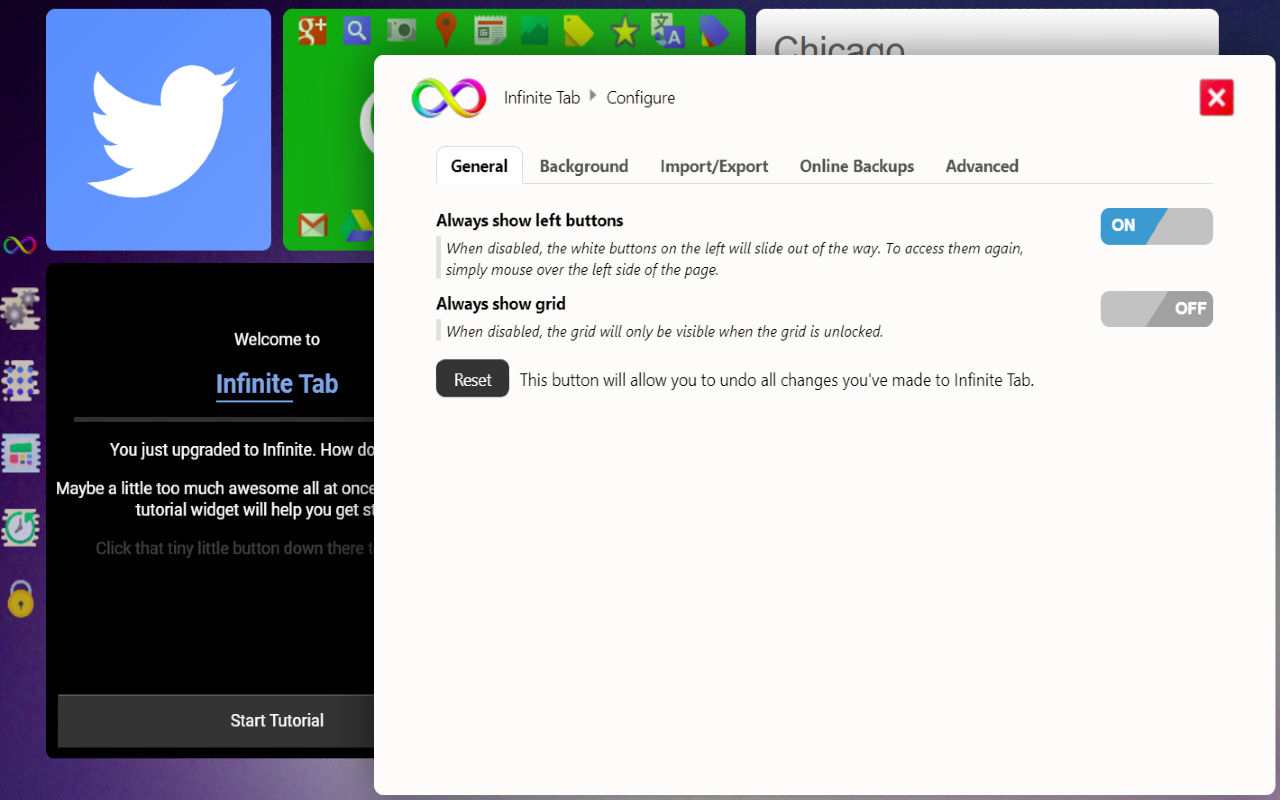This screenshot has height=800, width=1280.
Task: Click the dotted grid icon in the left sidebar
Action: [x=21, y=381]
